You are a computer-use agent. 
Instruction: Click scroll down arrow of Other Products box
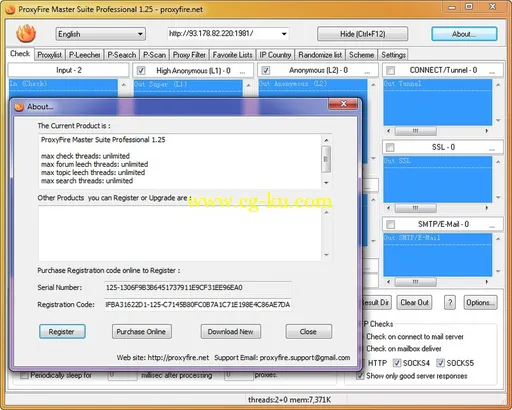(326, 255)
